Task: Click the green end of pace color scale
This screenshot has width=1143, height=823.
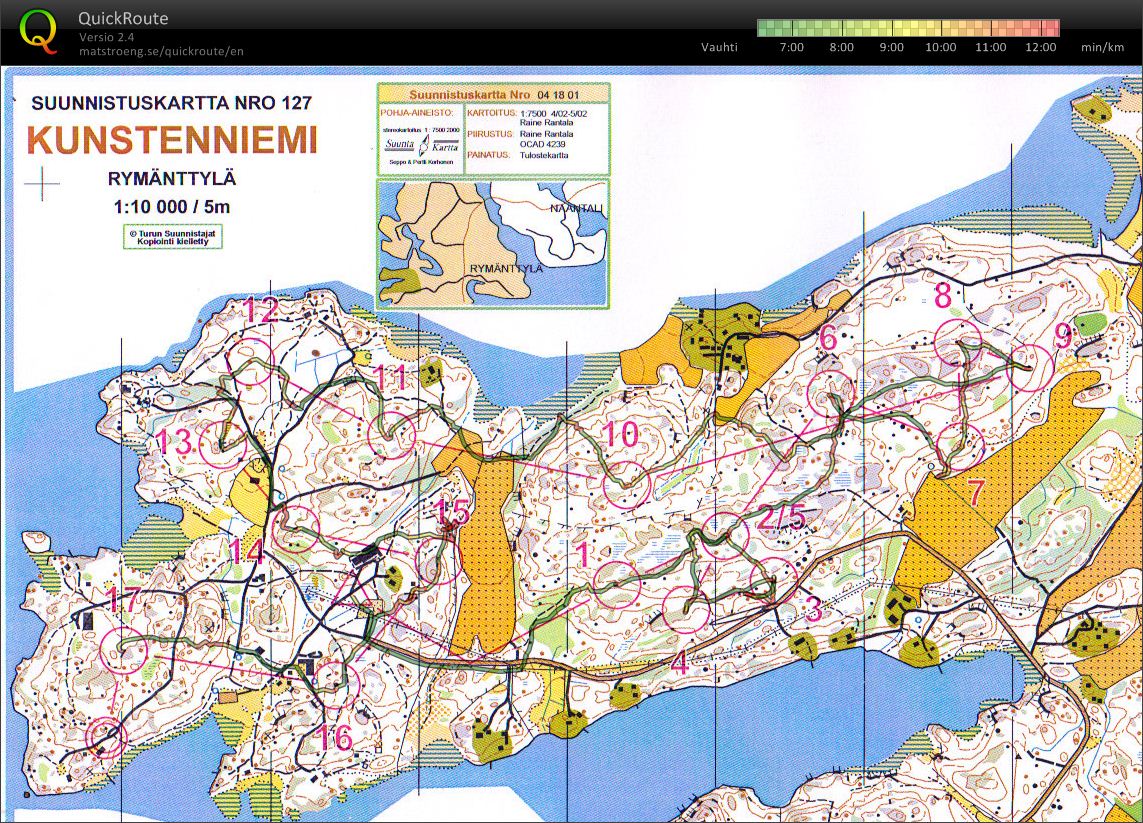Action: [765, 27]
